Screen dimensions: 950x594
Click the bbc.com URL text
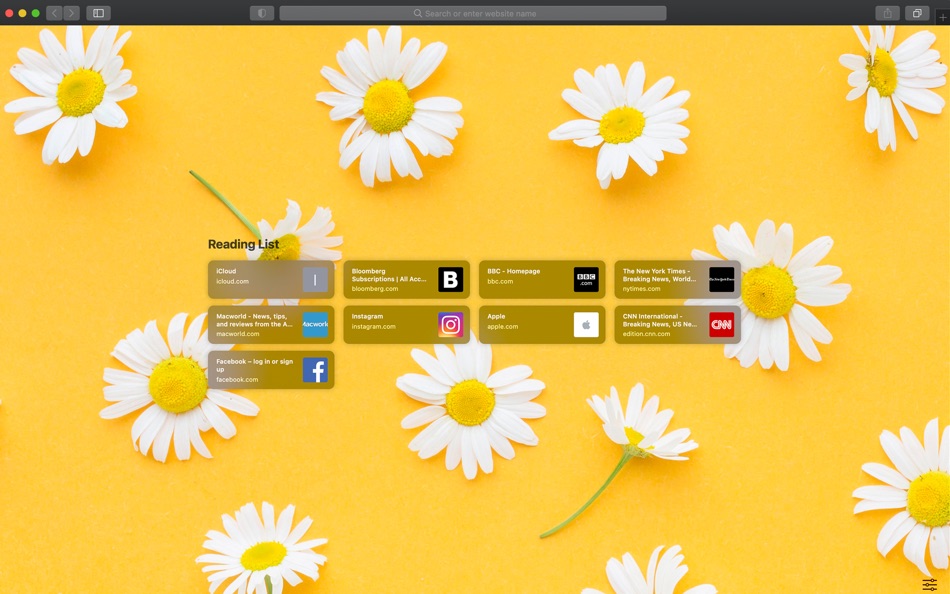(500, 281)
